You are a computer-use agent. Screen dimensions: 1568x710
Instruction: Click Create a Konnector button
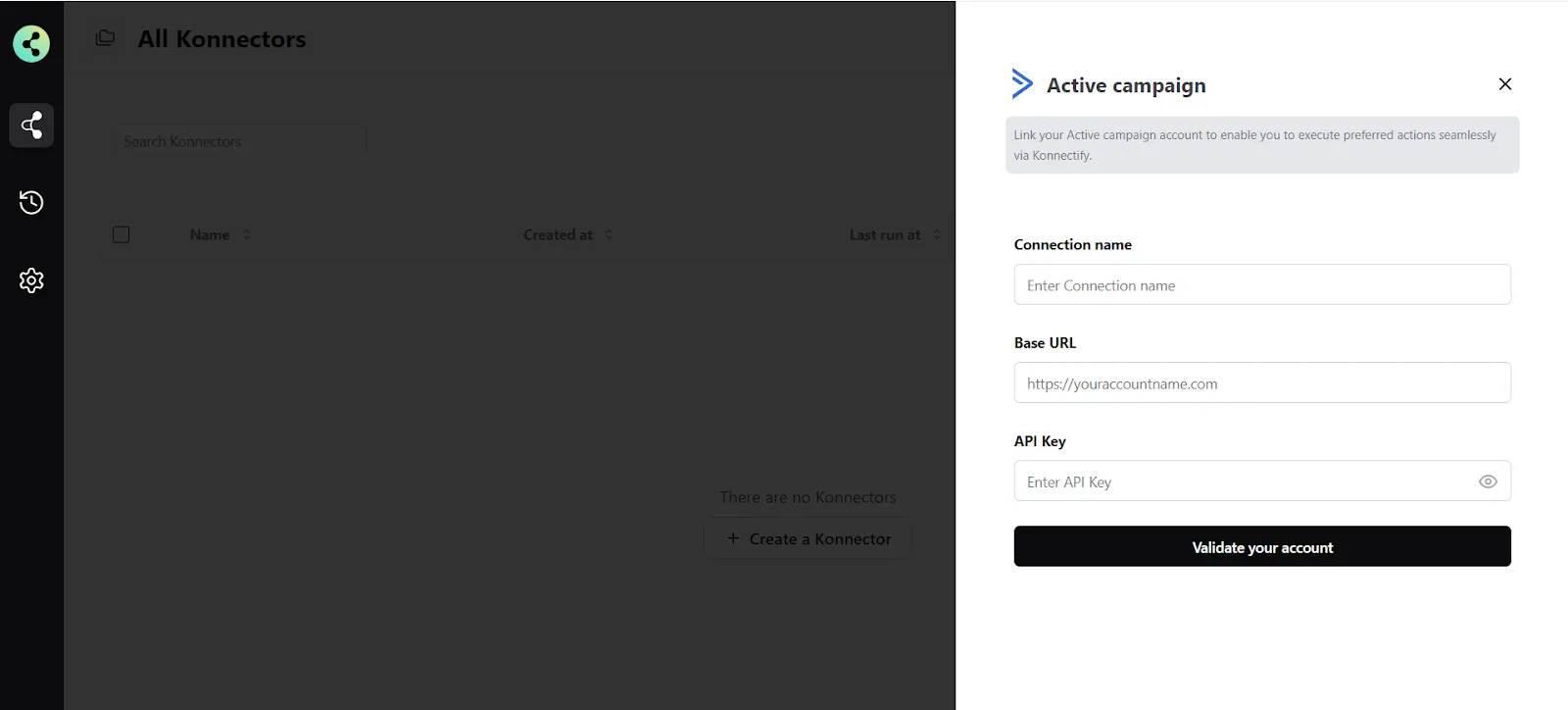808,538
